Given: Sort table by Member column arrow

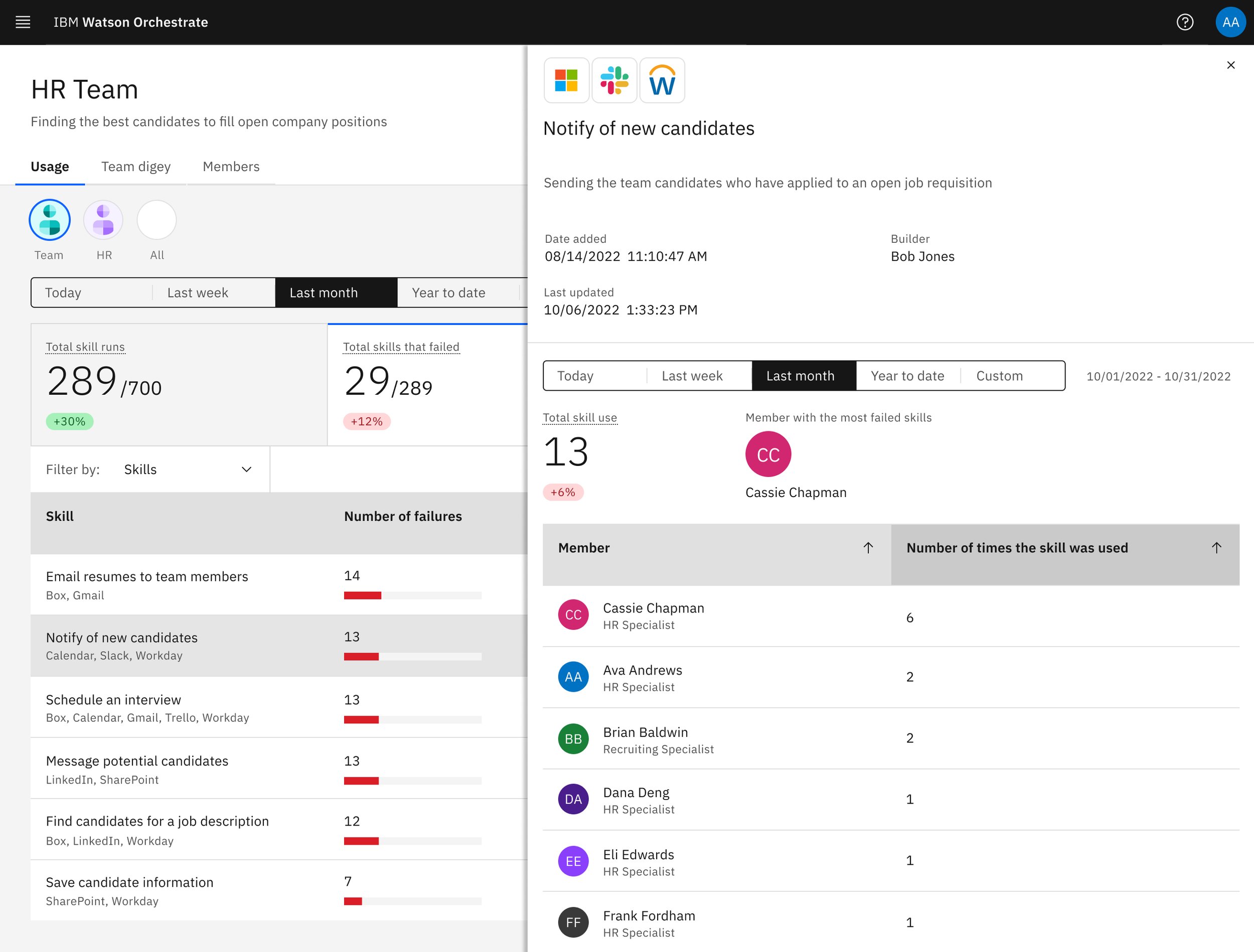Looking at the screenshot, I should (867, 548).
